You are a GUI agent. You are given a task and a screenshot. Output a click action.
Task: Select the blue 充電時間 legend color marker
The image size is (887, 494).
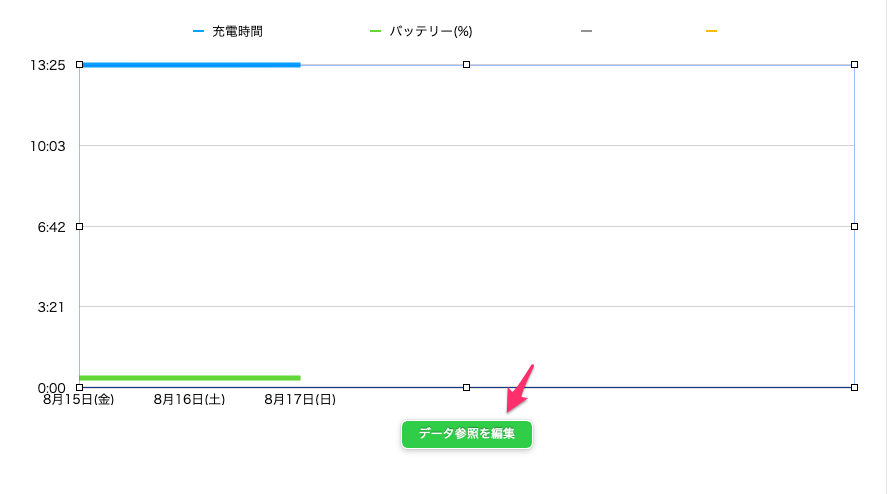pos(198,31)
